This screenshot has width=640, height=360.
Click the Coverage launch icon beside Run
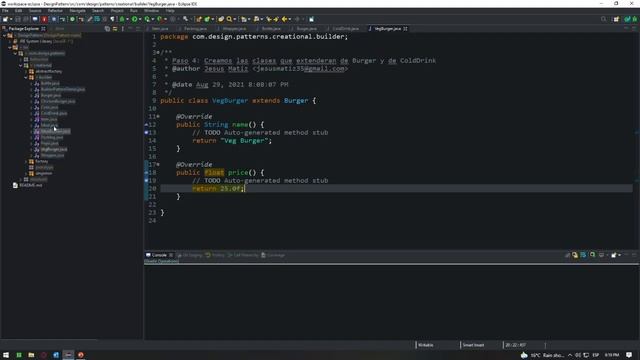tap(147, 19)
